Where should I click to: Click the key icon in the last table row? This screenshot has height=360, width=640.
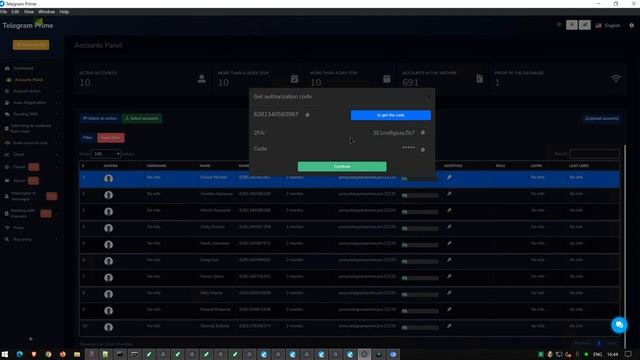[449, 326]
